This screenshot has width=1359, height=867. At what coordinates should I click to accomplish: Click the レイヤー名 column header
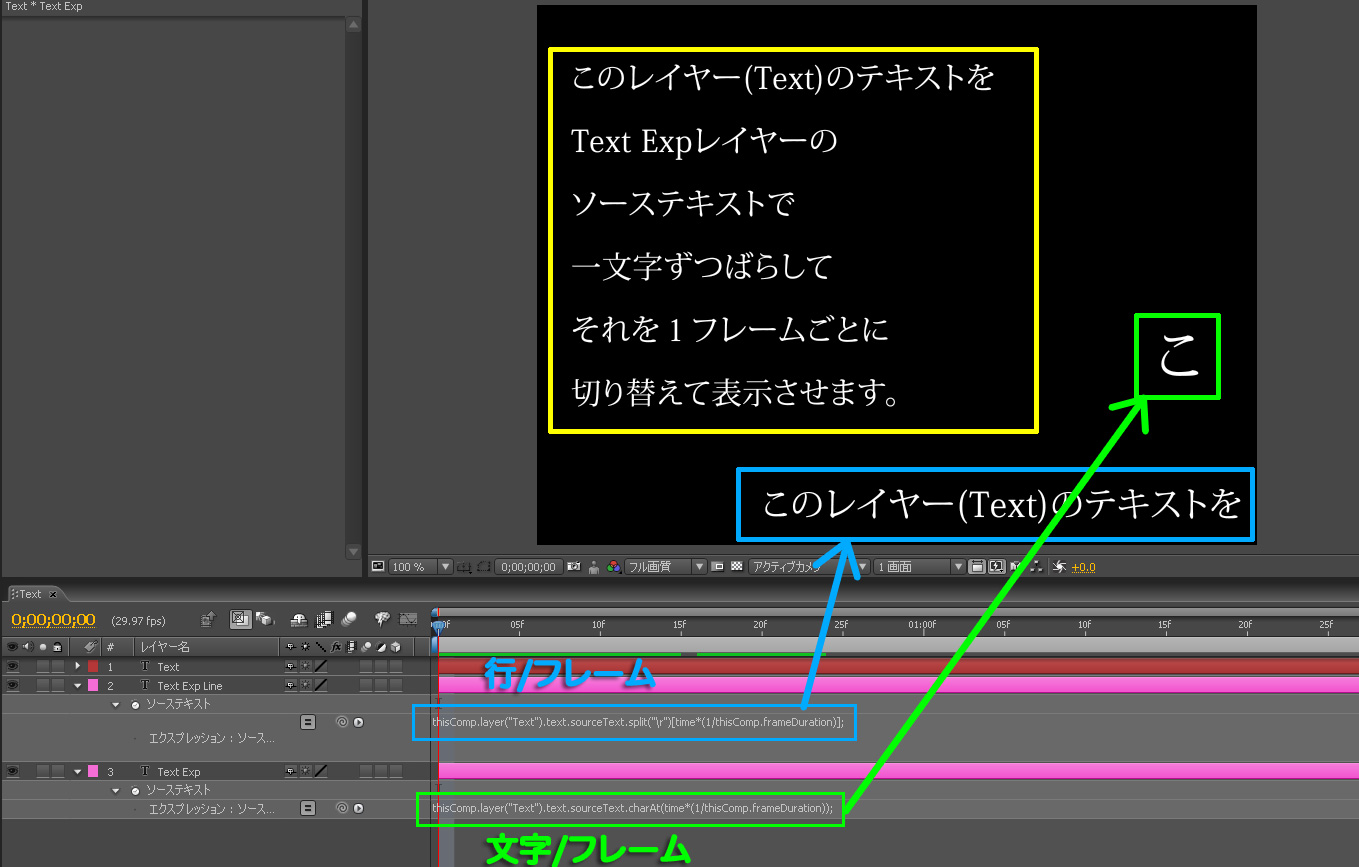point(165,647)
